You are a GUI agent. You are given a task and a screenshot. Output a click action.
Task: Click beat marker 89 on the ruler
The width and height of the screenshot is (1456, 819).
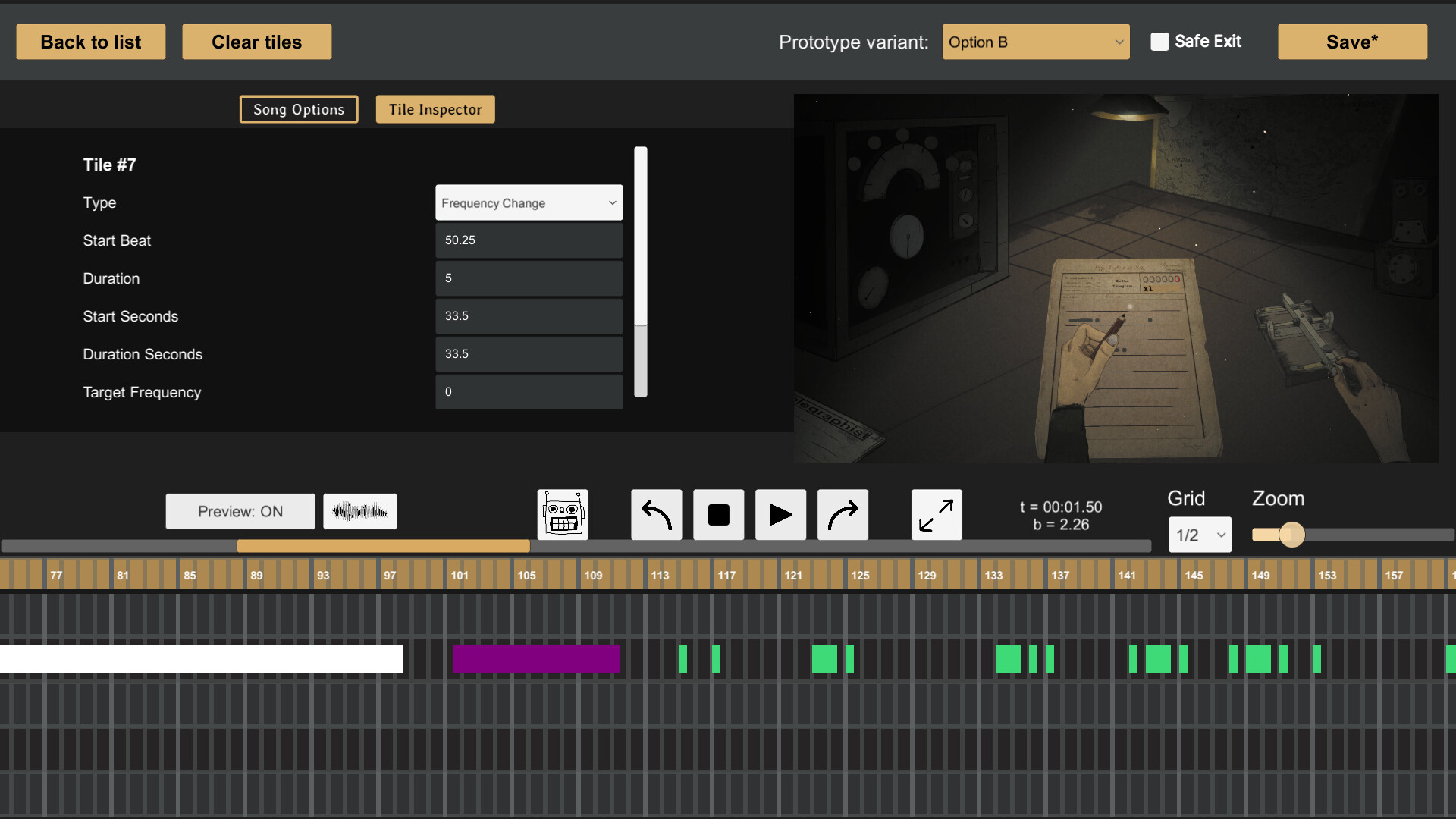[x=256, y=576]
